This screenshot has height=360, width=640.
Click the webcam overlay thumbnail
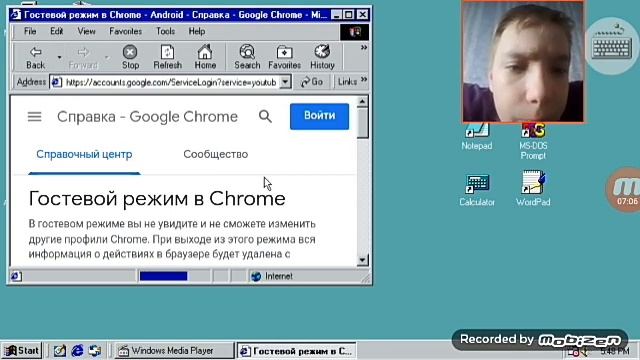[x=523, y=62]
